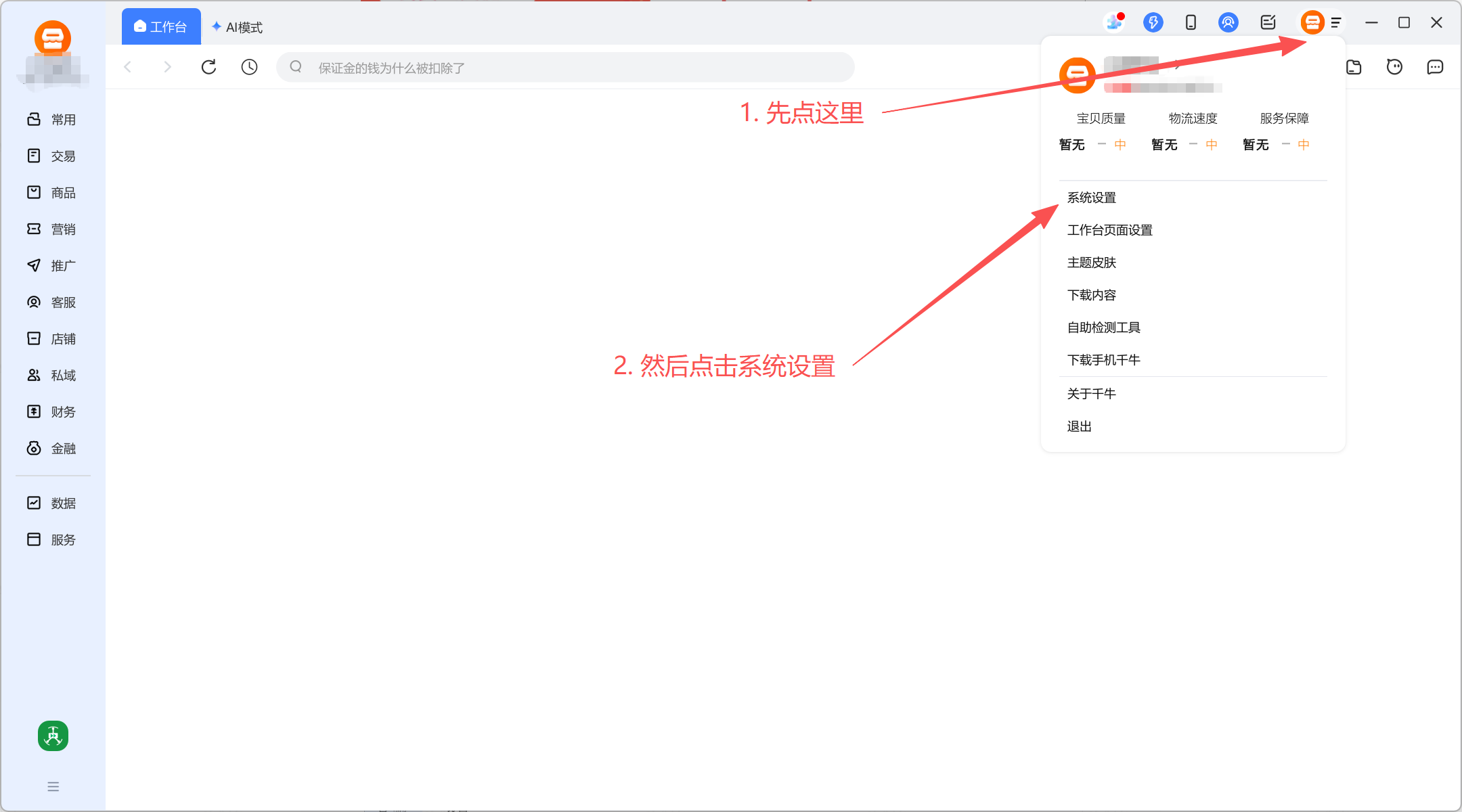Click the blue lightning bolt icon

tap(1153, 22)
